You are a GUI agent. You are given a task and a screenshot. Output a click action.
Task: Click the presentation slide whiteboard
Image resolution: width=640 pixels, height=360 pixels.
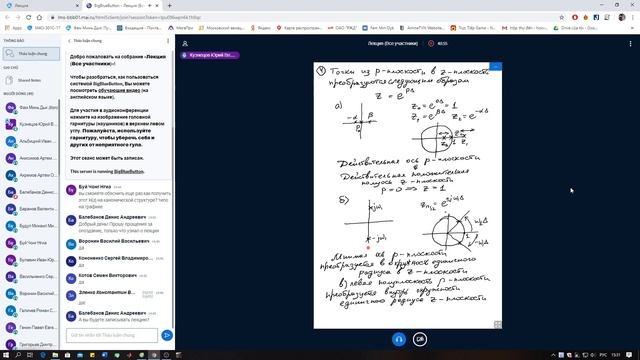[408, 195]
